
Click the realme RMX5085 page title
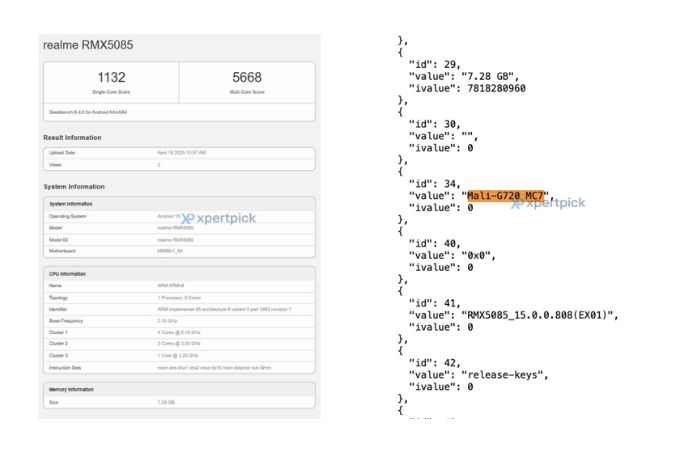point(88,45)
